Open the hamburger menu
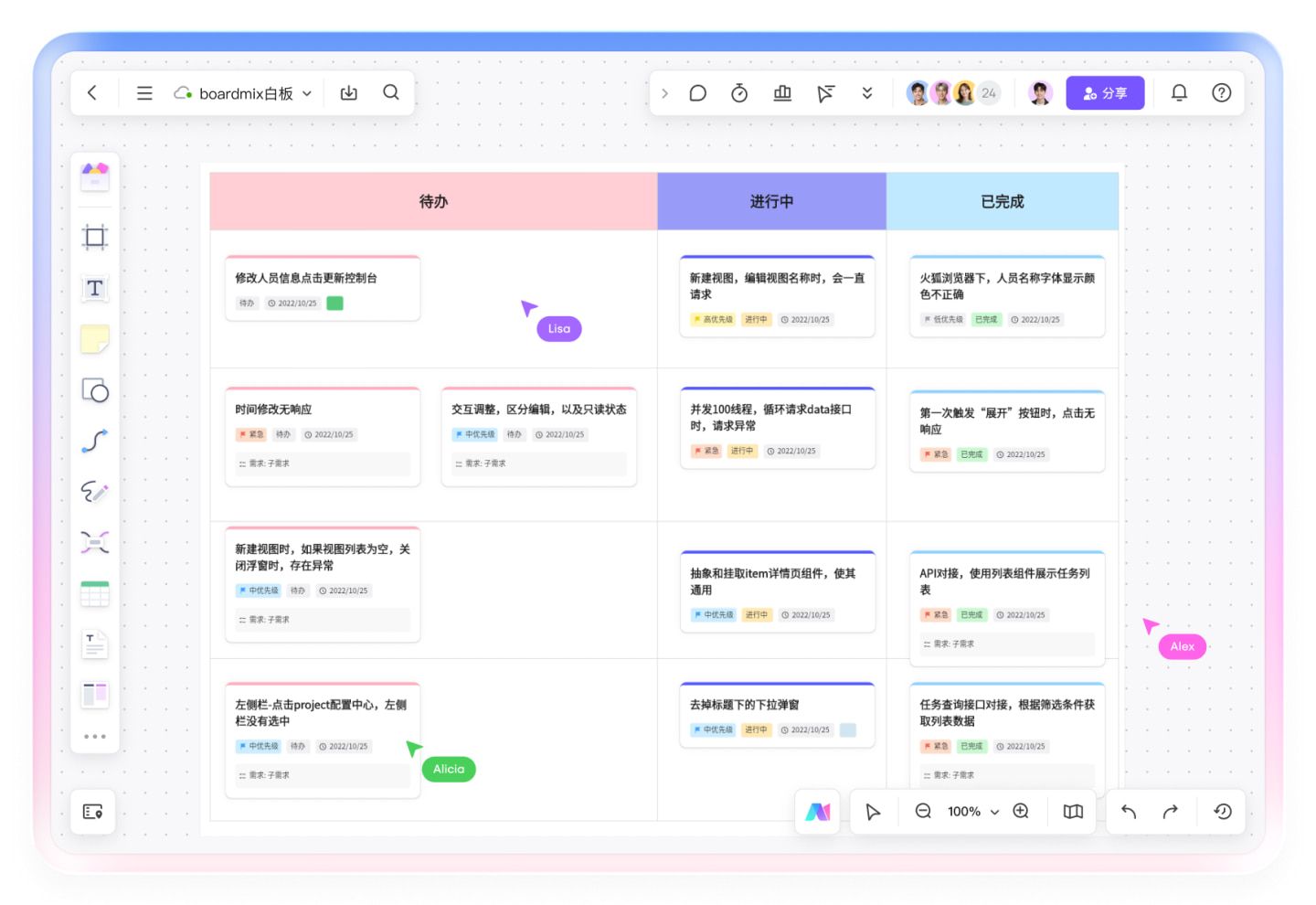The image size is (1316, 905). pyautogui.click(x=144, y=92)
